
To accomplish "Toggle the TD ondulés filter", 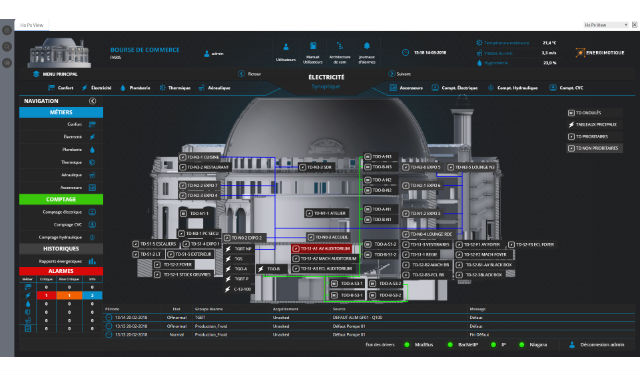I will (594, 113).
